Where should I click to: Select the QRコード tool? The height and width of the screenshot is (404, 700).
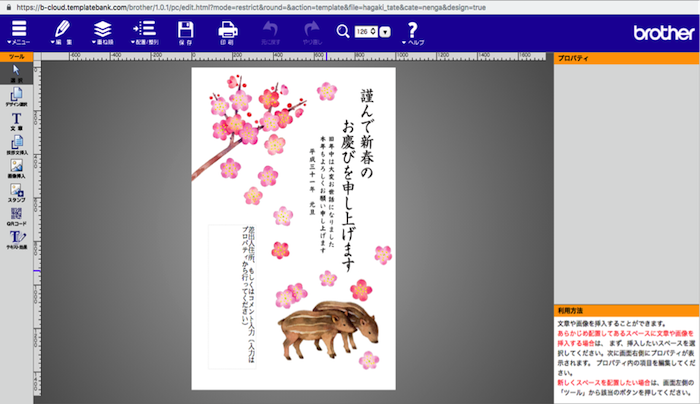click(17, 217)
